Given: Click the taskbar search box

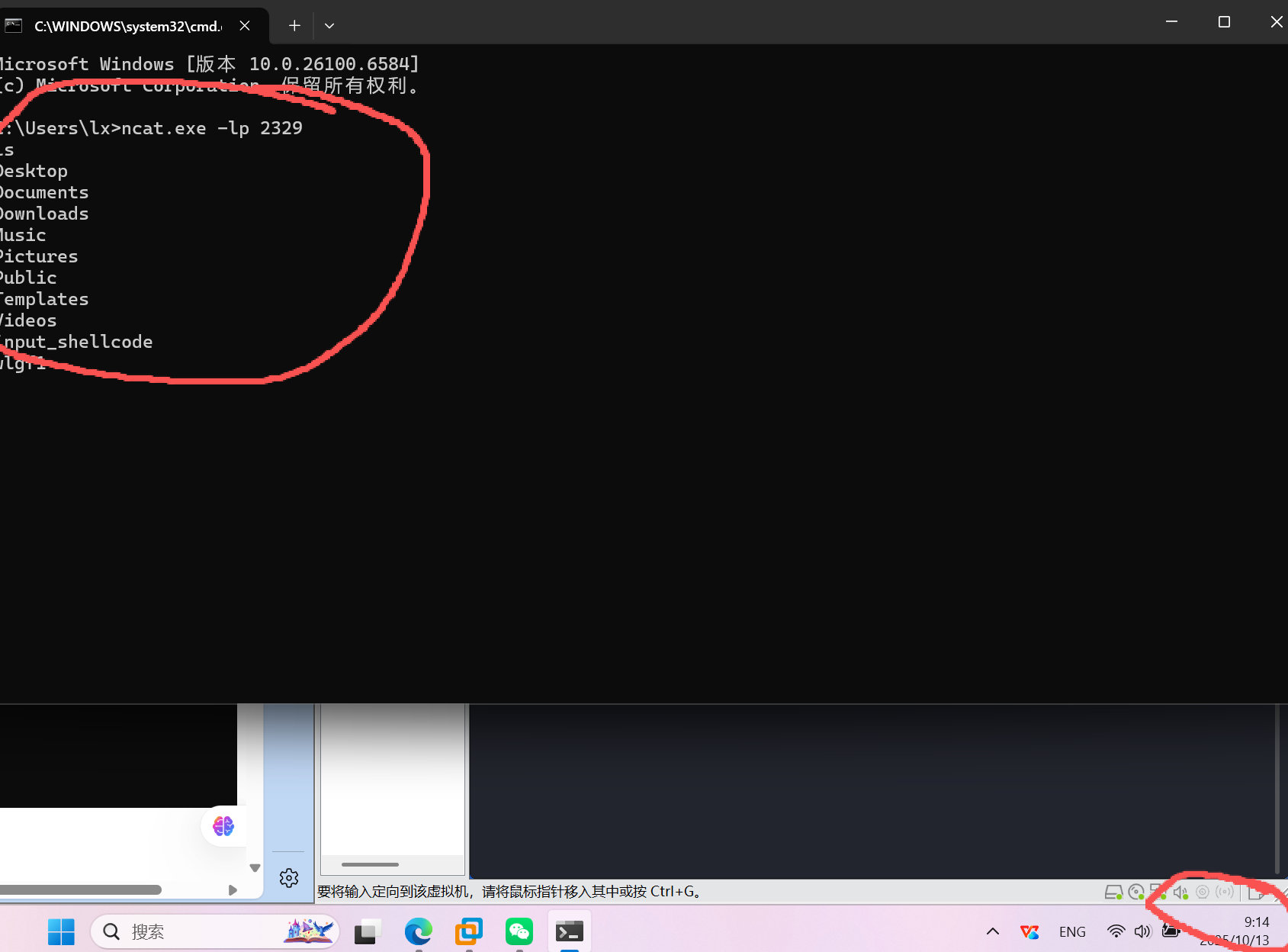Looking at the screenshot, I should coord(215,931).
